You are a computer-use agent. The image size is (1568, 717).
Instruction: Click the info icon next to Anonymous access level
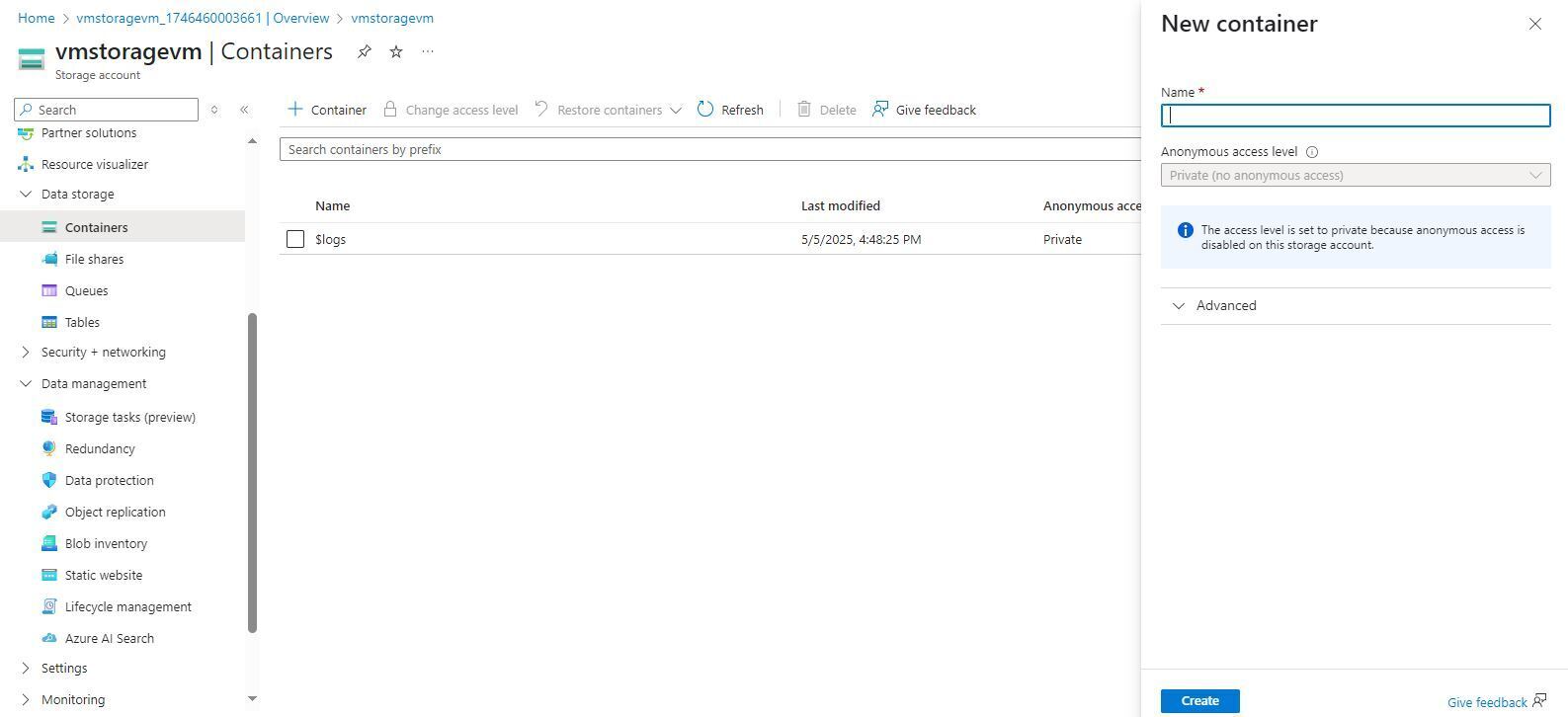click(1312, 152)
